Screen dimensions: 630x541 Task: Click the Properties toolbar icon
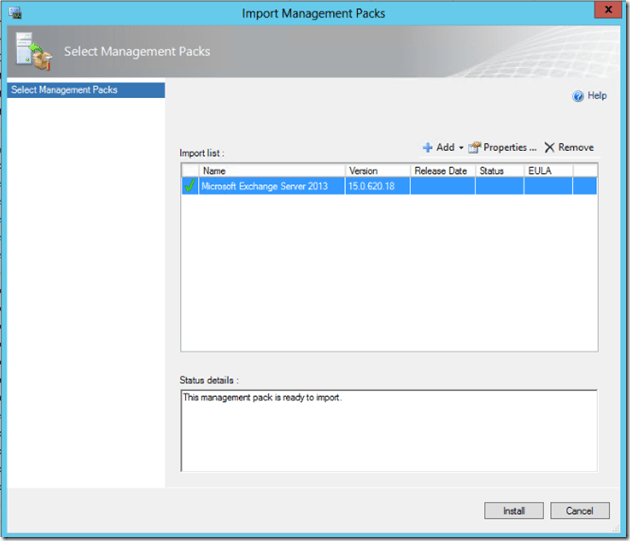coord(475,148)
